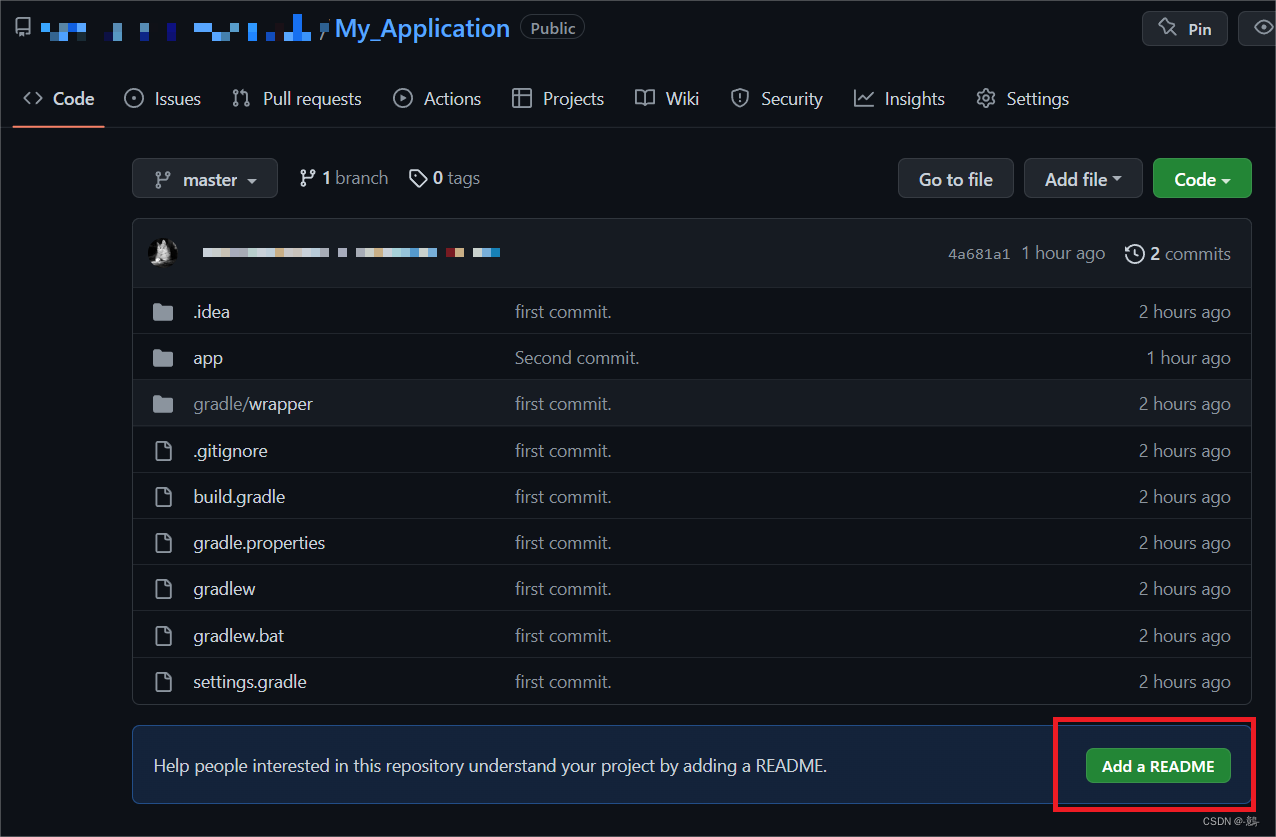Expand the Add file dropdown
Screen dimensions: 1276x837
point(1083,179)
